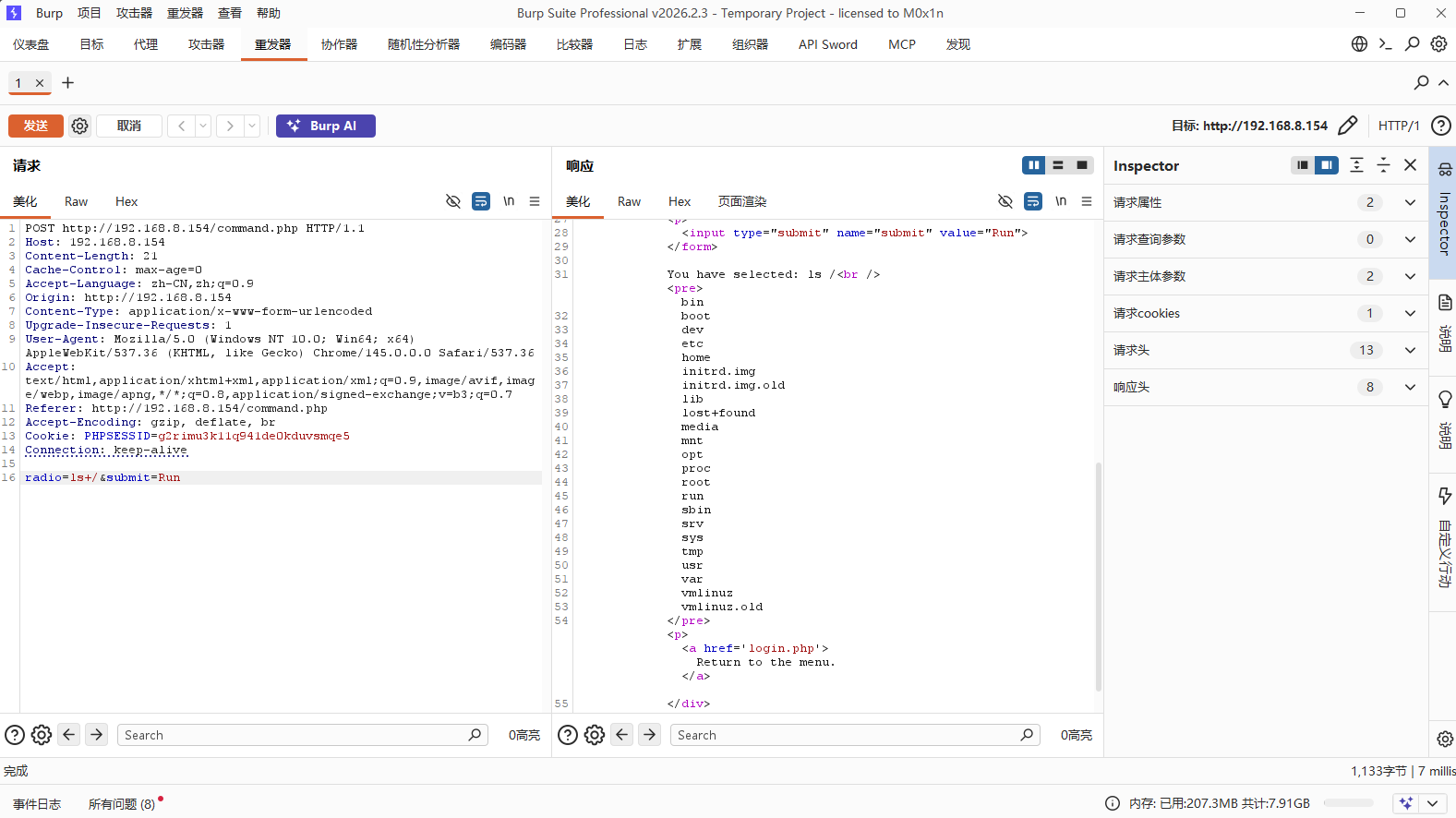
Task: Switch response view to 页面渲染
Action: tap(742, 201)
